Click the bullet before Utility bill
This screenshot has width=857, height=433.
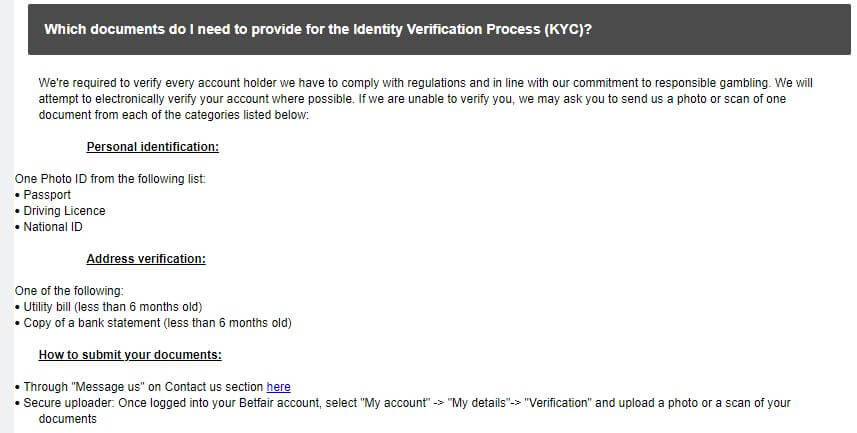tap(18, 307)
